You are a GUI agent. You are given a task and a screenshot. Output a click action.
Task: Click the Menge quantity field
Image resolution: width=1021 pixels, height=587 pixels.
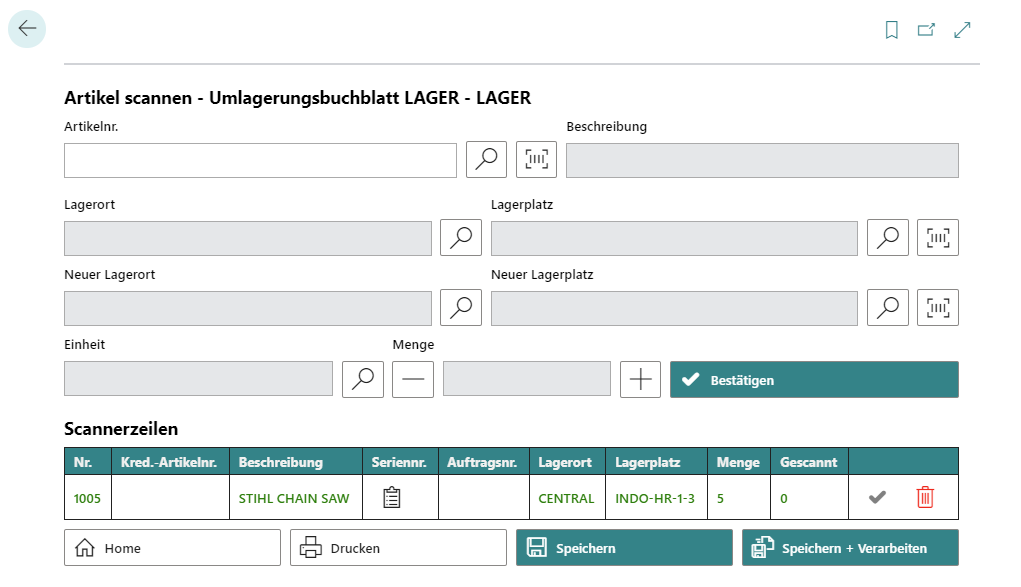pos(527,379)
